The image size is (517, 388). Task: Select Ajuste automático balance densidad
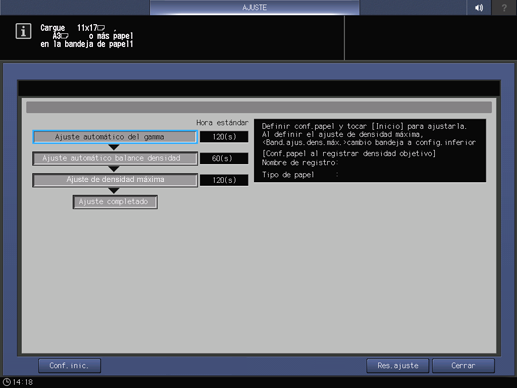115,158
